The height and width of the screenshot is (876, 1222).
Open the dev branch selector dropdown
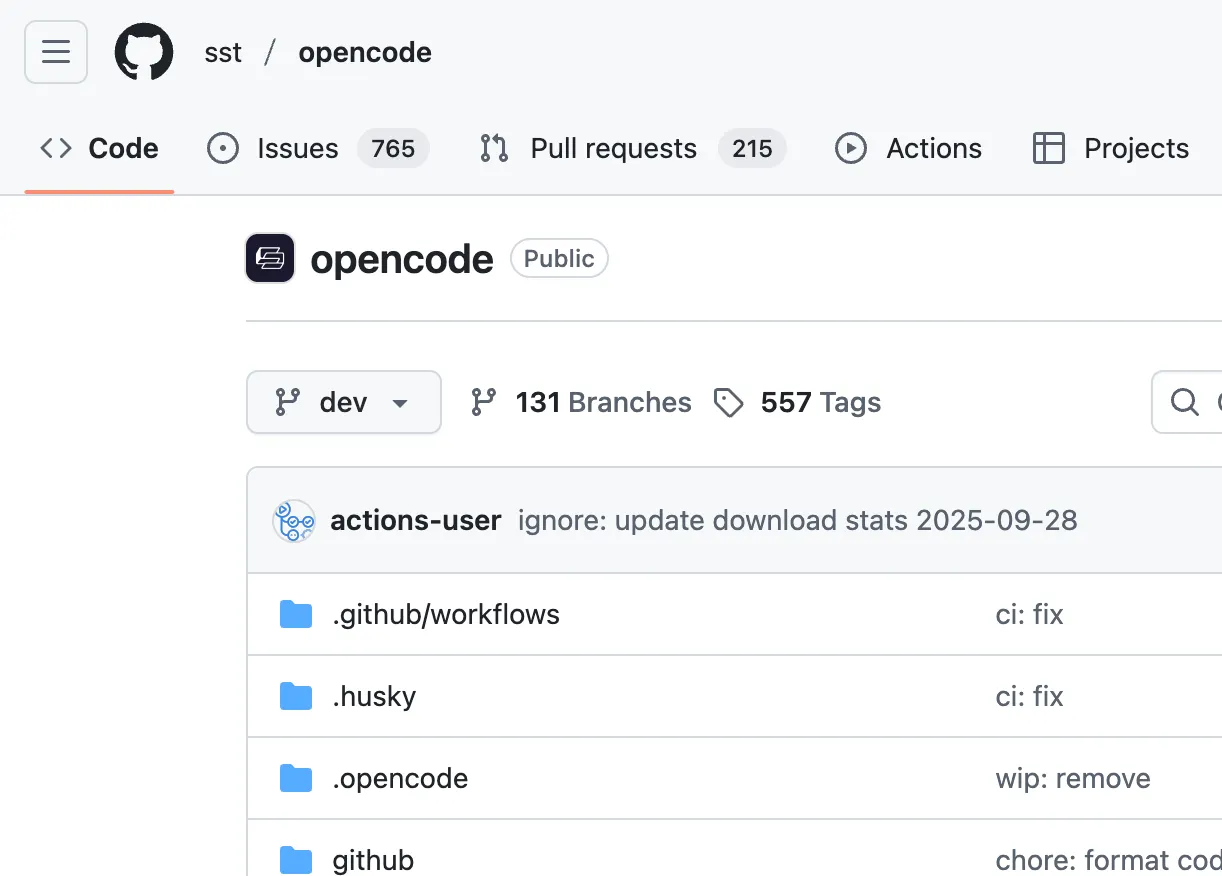pyautogui.click(x=344, y=402)
